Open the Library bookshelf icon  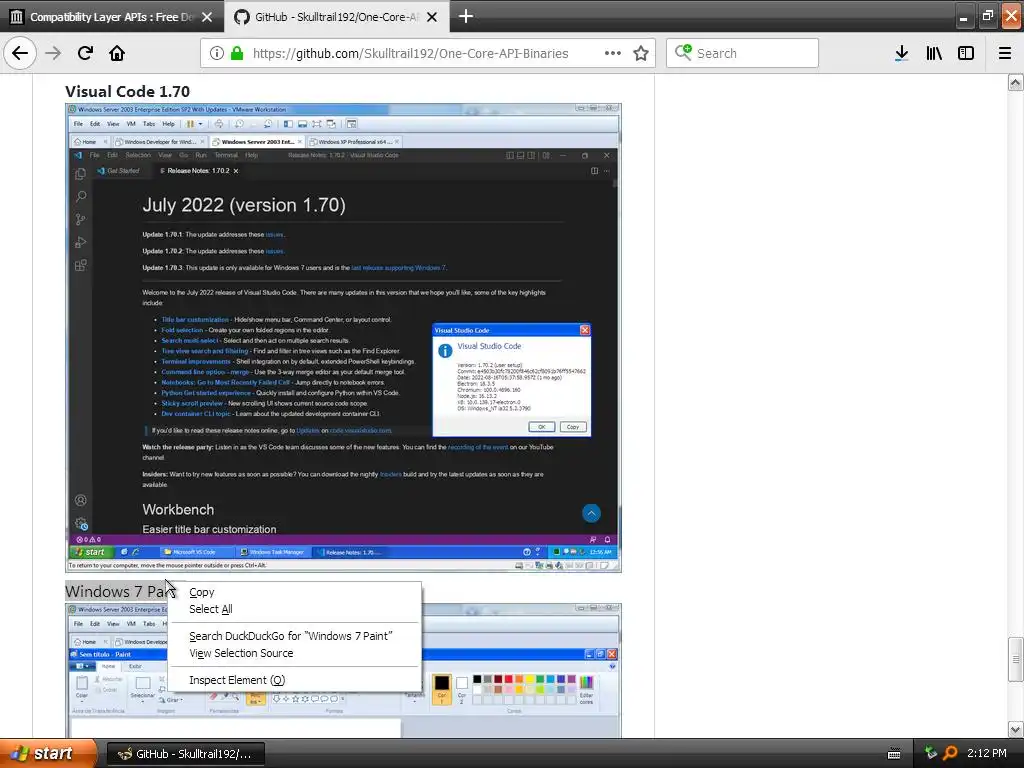[934, 54]
